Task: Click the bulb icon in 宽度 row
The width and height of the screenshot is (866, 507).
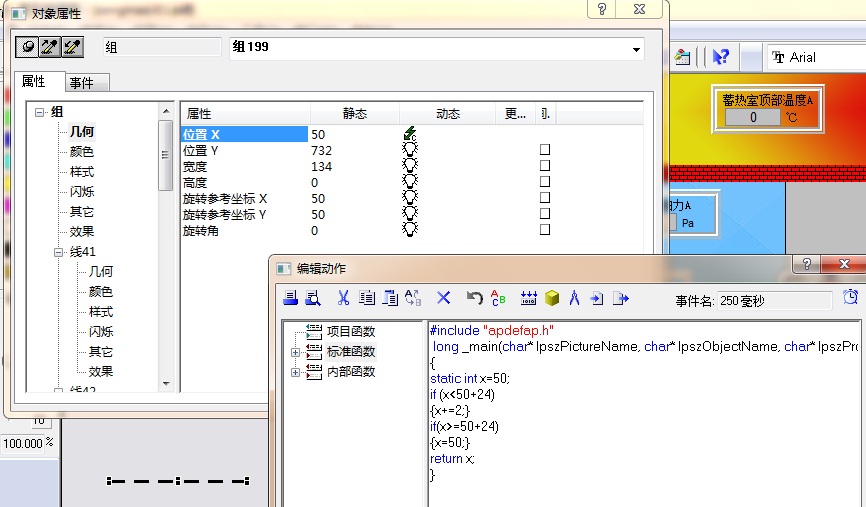Action: (410, 166)
